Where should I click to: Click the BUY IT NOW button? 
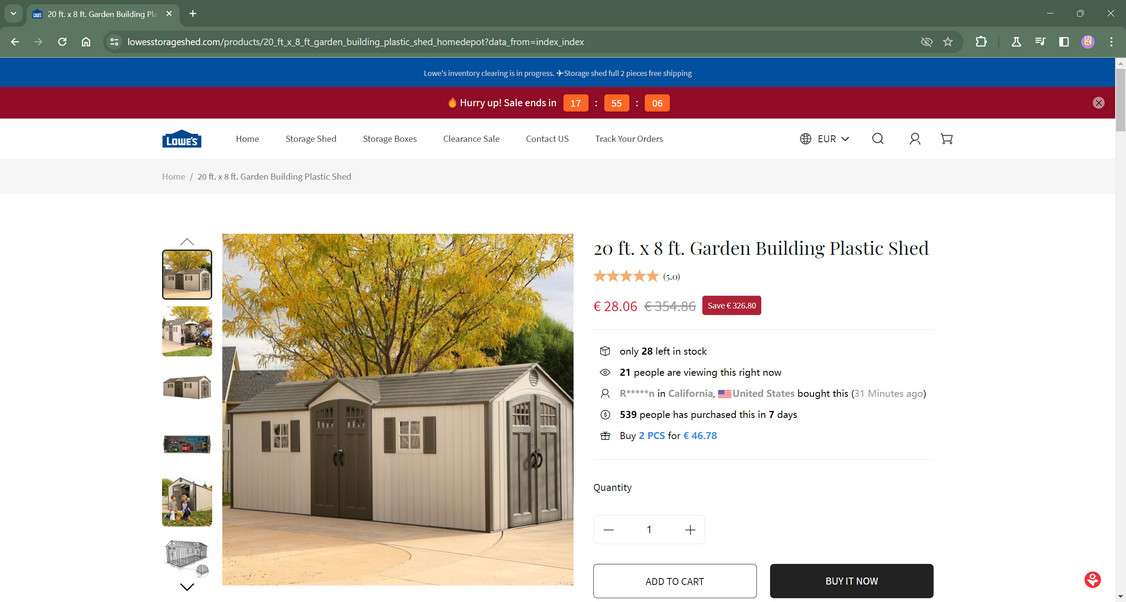pos(852,581)
